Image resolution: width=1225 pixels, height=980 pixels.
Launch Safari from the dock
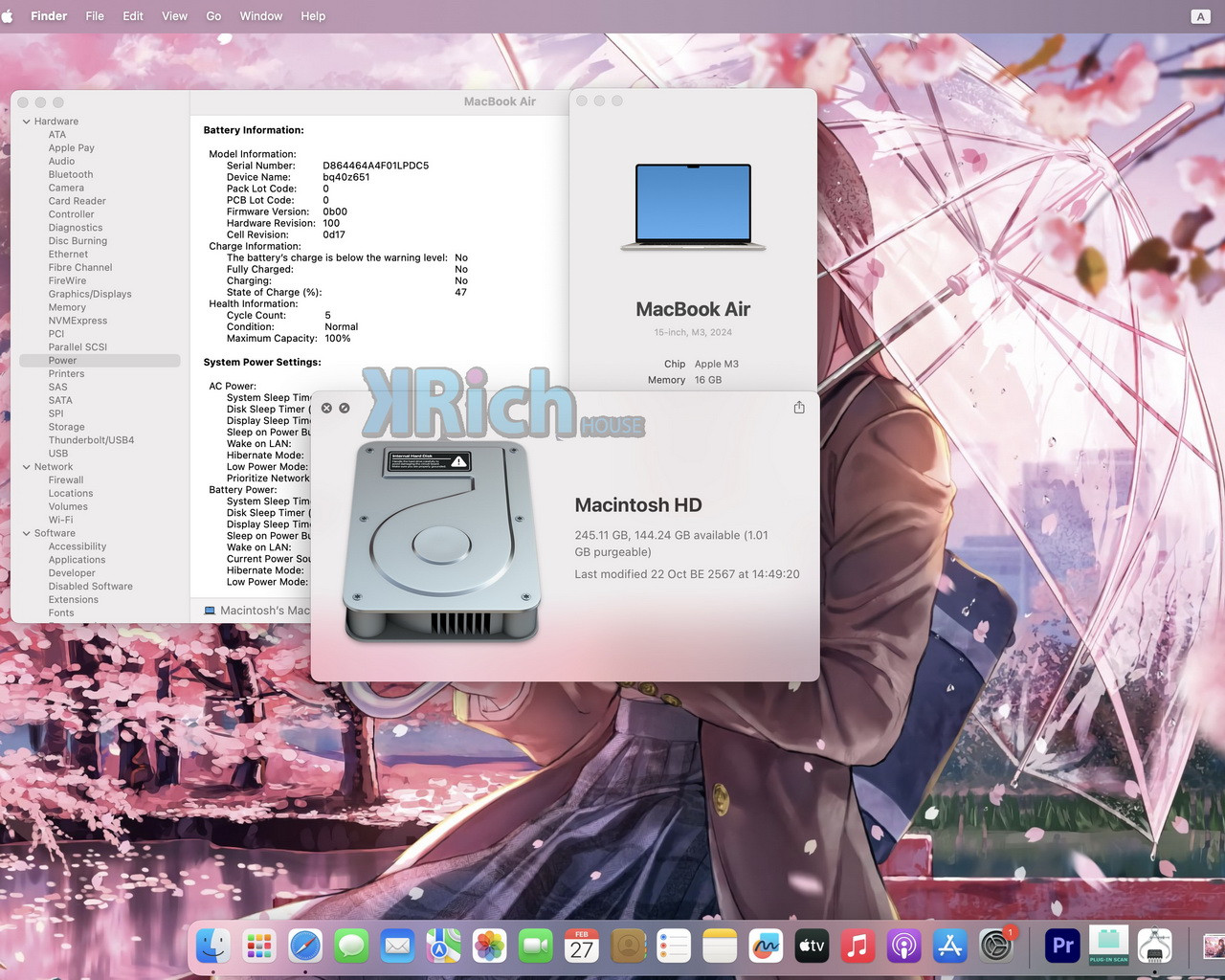coord(305,947)
